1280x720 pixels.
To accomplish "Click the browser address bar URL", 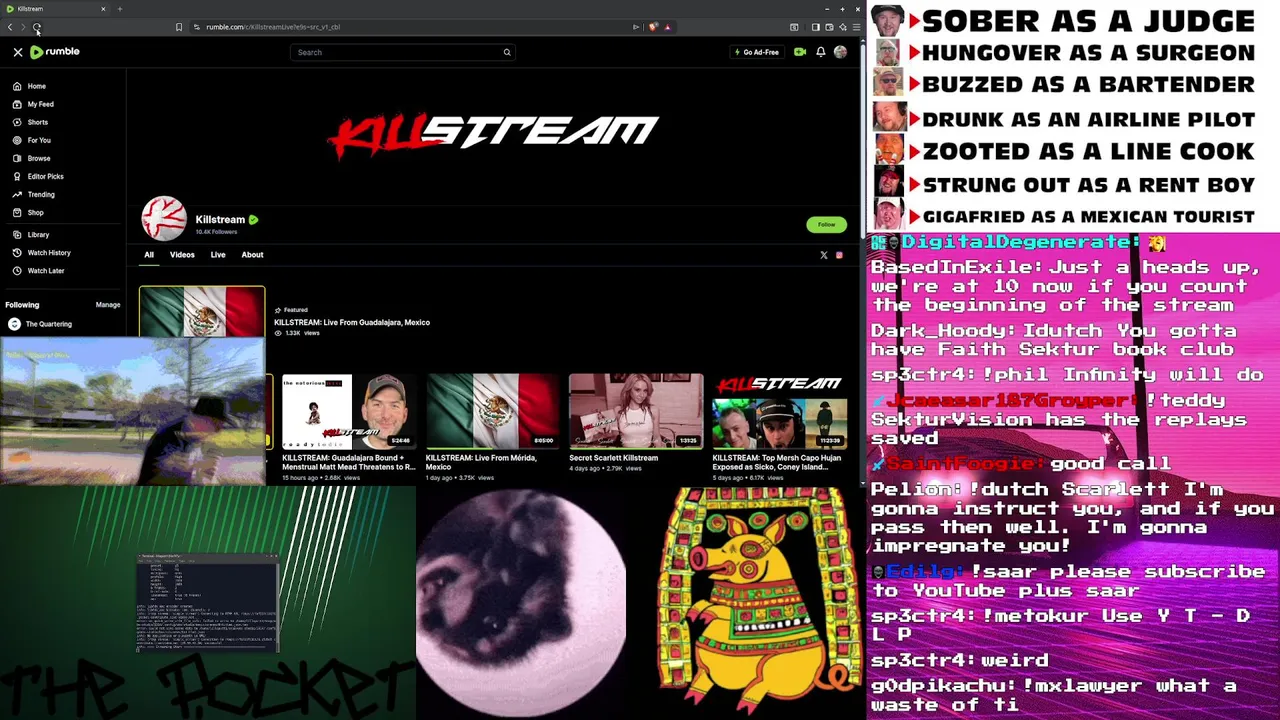I will [x=273, y=27].
